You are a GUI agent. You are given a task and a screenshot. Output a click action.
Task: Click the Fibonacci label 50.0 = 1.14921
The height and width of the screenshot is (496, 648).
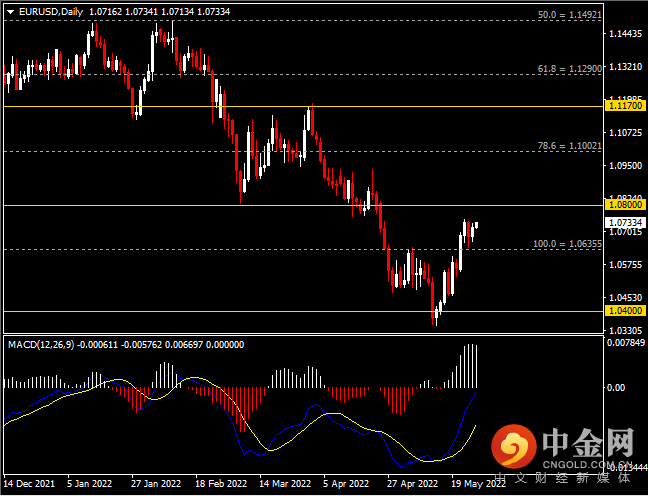(x=569, y=15)
